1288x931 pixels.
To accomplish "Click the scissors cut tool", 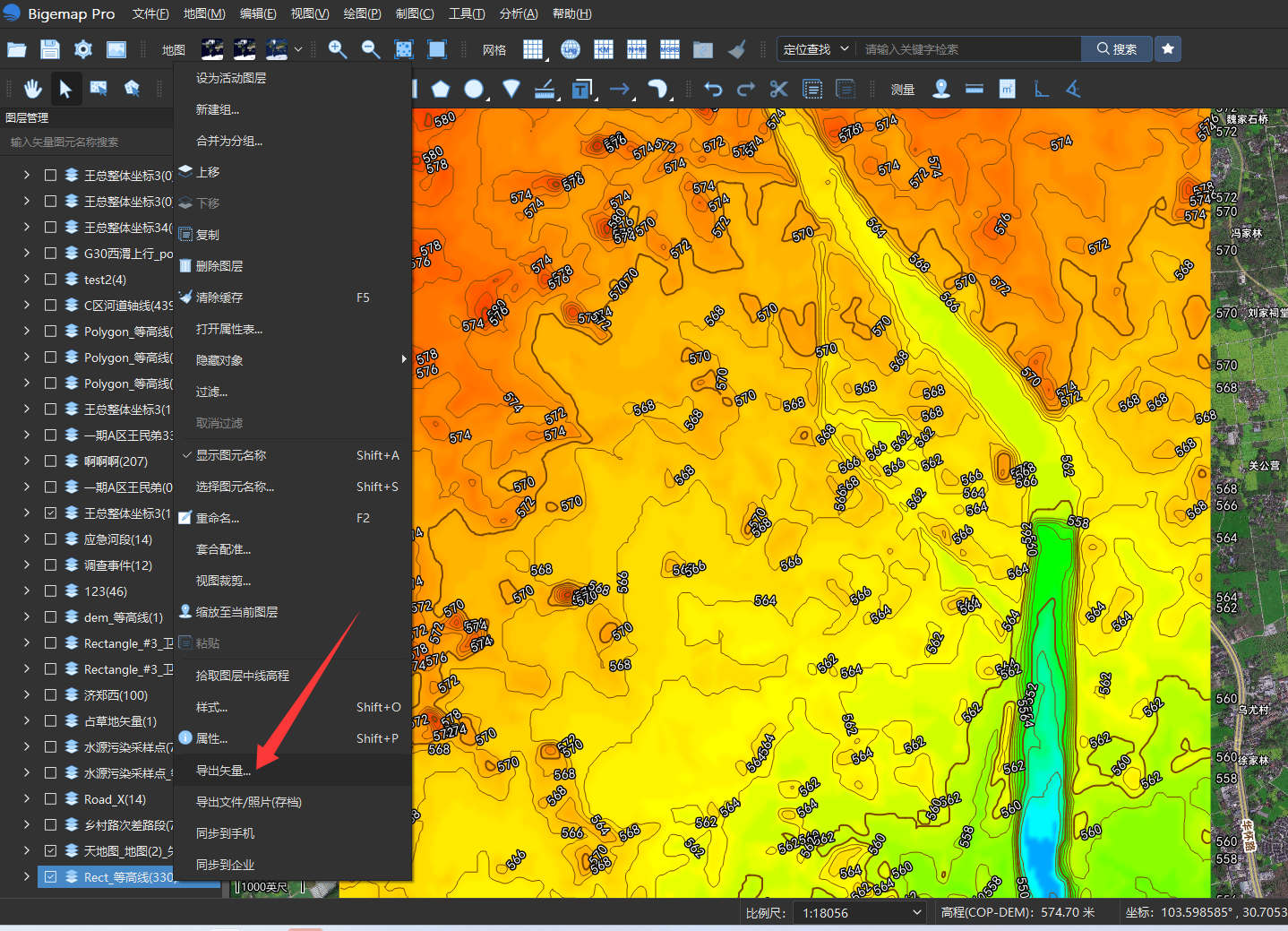I will pyautogui.click(x=778, y=89).
